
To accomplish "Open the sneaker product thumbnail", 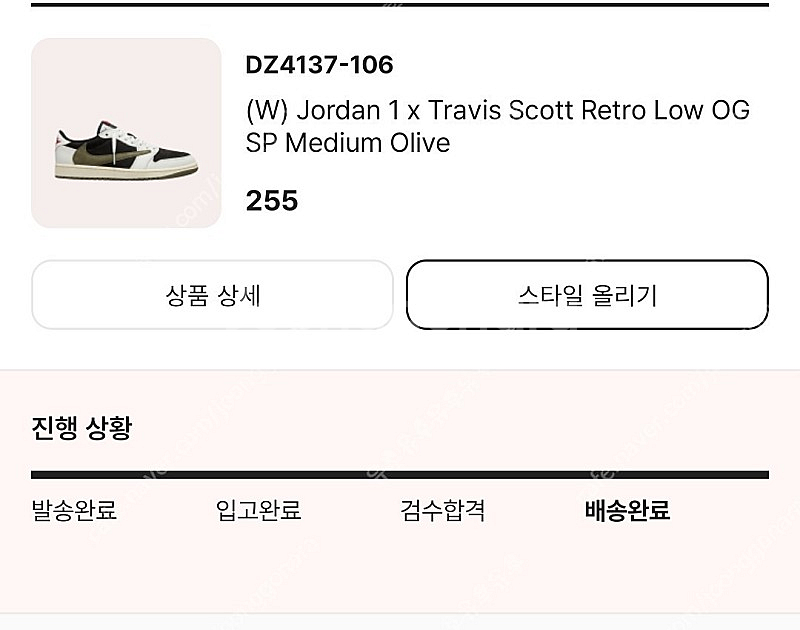I will (126, 133).
